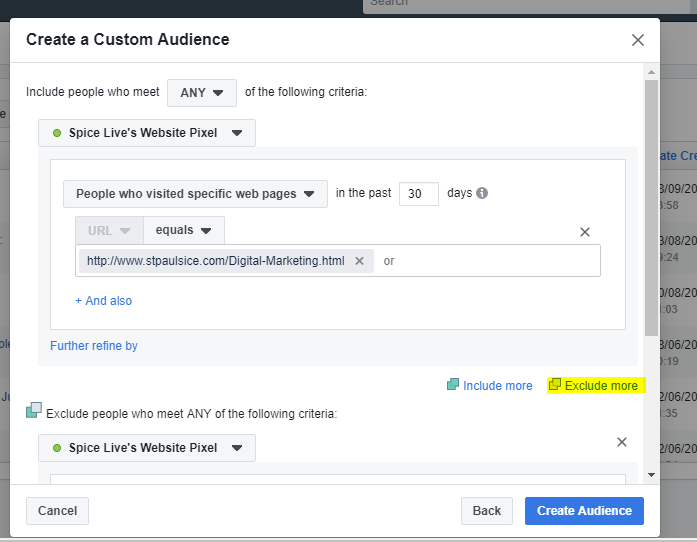Open People who visited specific web pages dropdown
The image size is (697, 542).
tap(195, 193)
